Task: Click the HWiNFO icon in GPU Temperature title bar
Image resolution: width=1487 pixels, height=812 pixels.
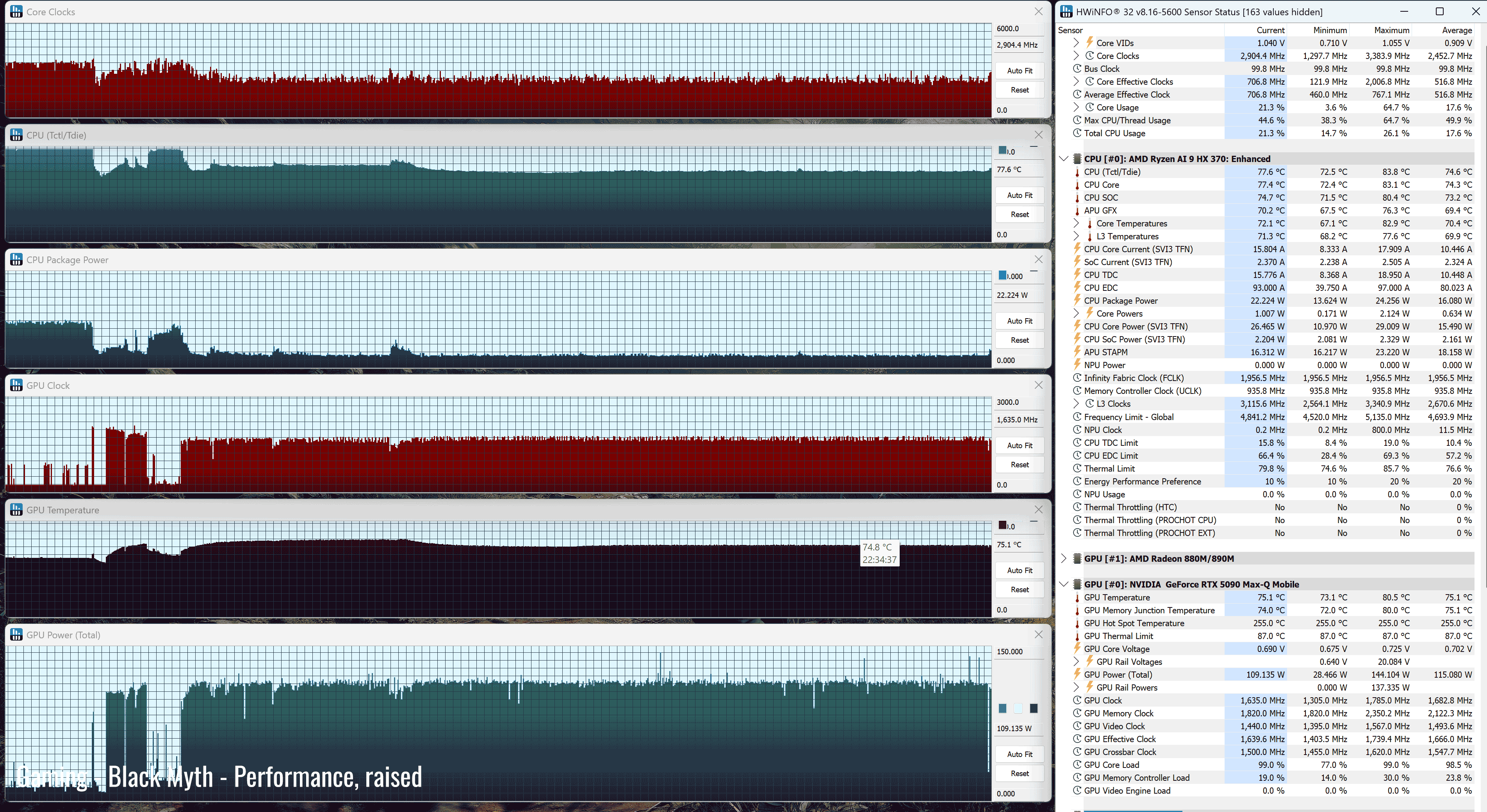Action: pyautogui.click(x=16, y=510)
